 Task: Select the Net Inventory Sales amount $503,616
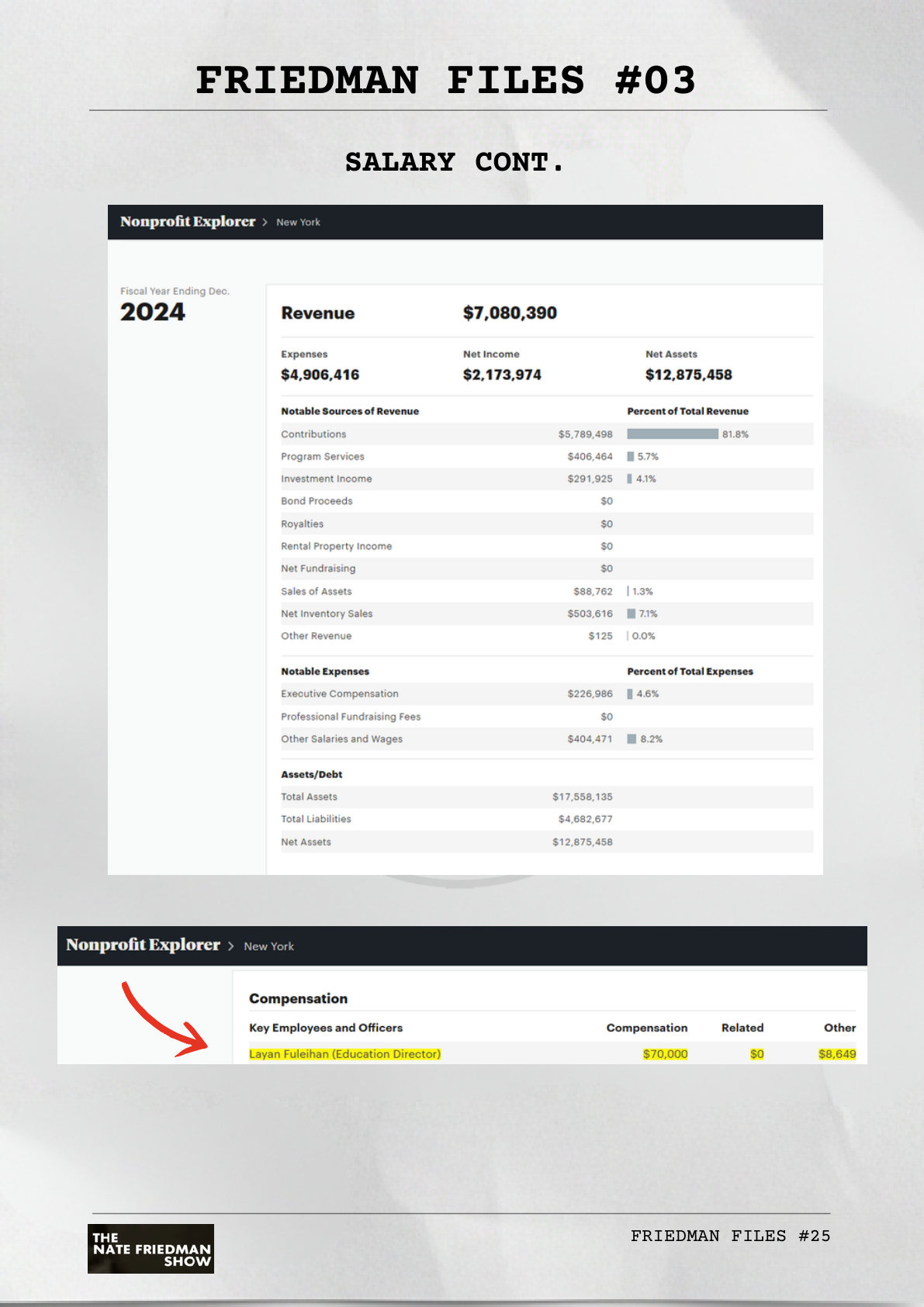590,614
